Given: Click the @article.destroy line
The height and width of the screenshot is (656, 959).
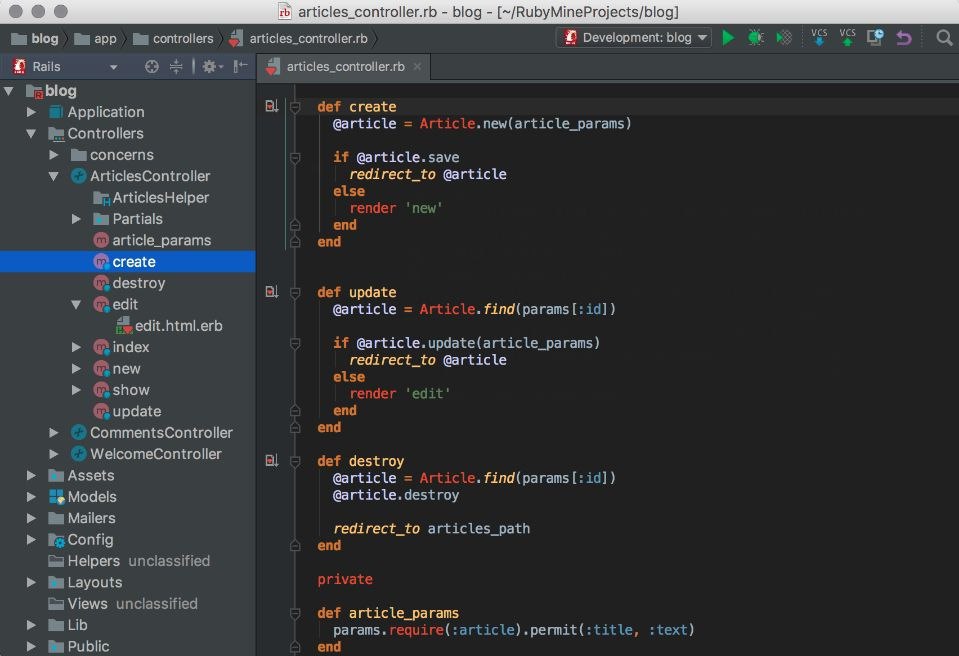Looking at the screenshot, I should click(396, 495).
